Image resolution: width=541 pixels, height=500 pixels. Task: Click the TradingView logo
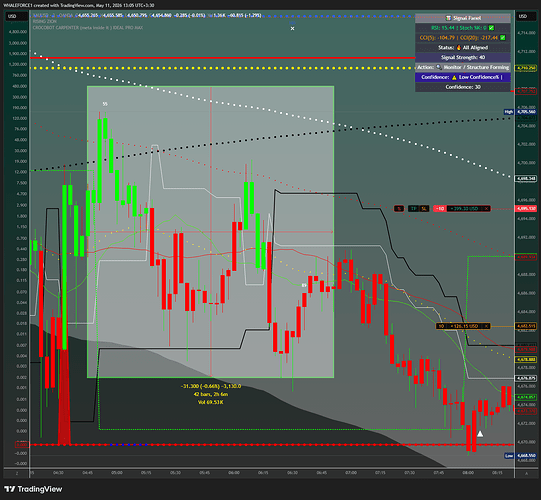[x=33, y=489]
